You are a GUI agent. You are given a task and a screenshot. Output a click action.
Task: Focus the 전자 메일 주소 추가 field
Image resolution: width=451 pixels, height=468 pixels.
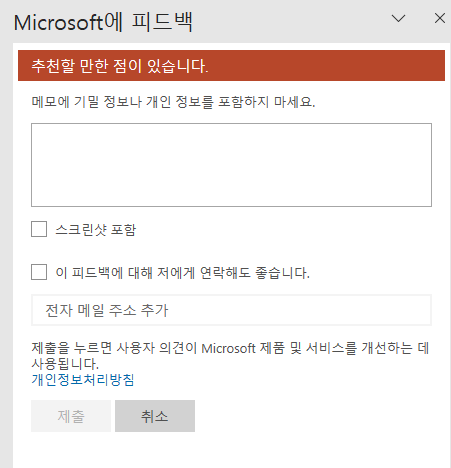231,310
